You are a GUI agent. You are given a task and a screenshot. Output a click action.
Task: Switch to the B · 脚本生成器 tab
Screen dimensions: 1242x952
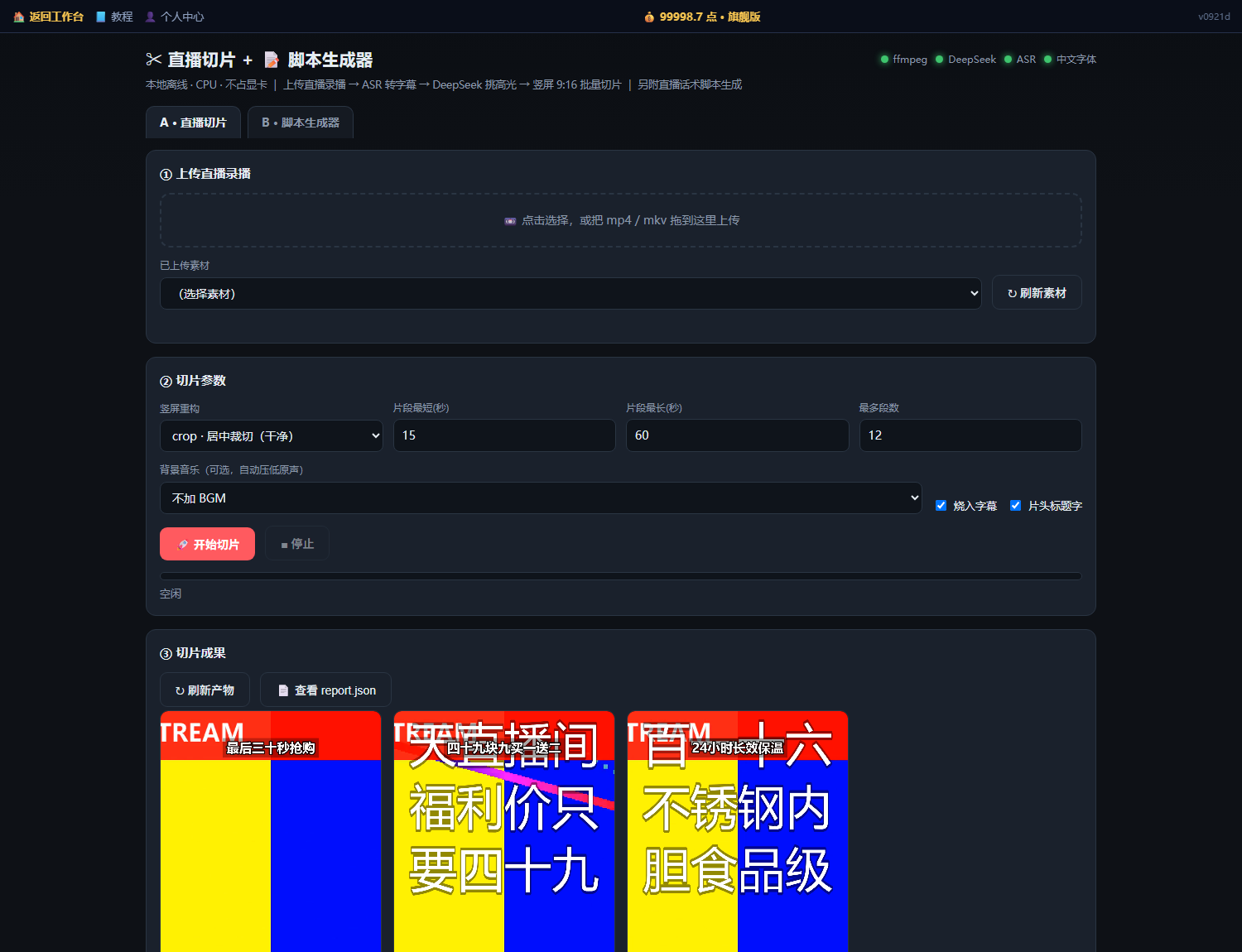tap(301, 123)
